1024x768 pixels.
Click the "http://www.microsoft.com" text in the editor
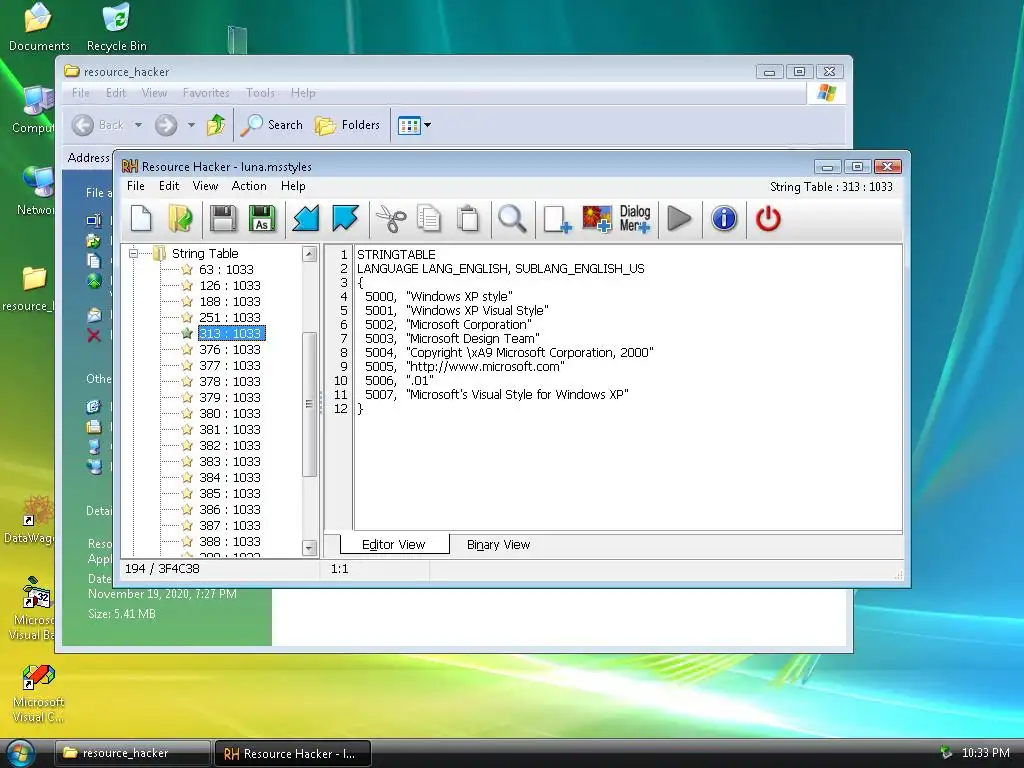coord(485,366)
